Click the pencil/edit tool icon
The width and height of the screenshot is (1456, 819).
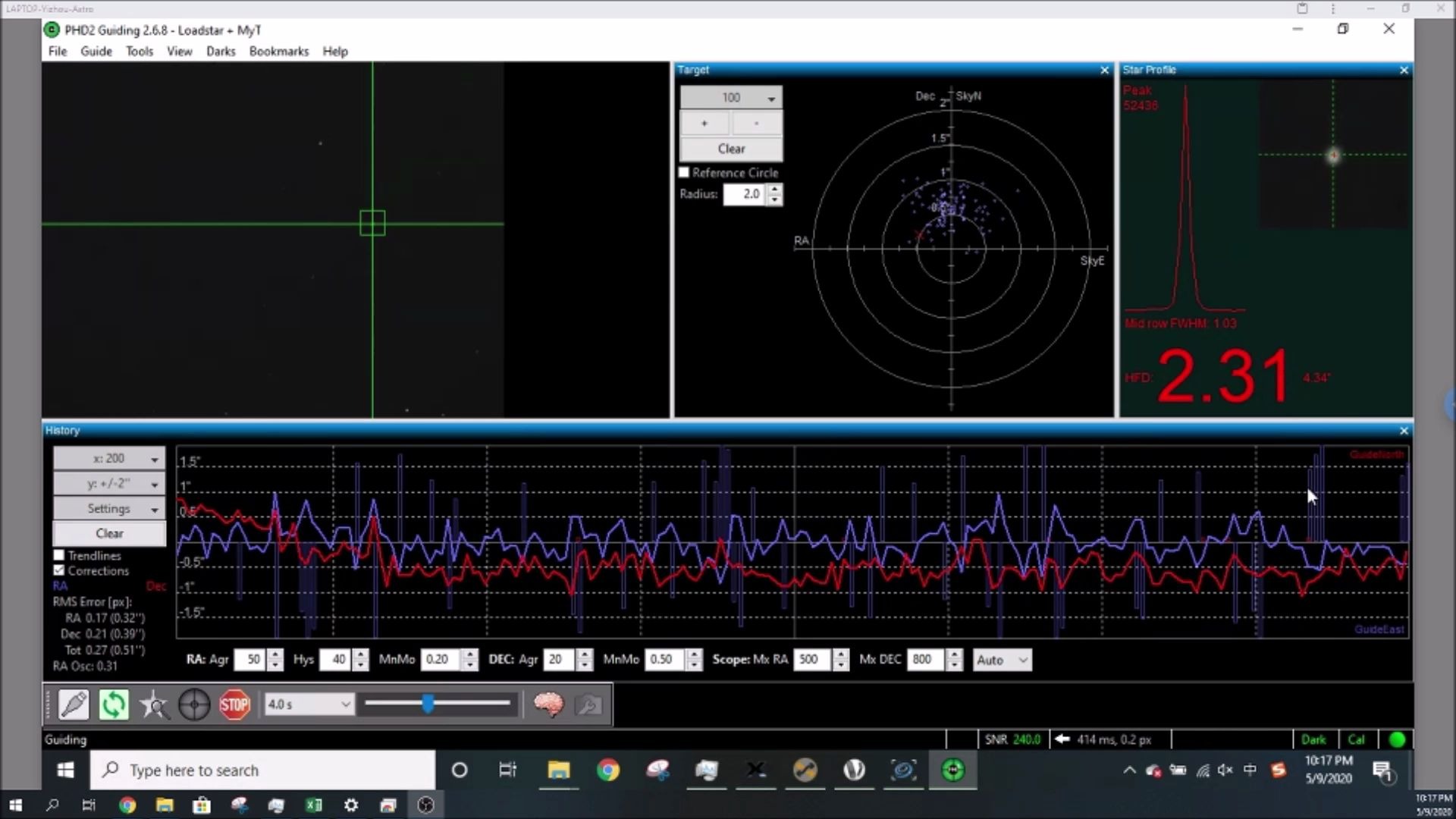click(x=73, y=704)
